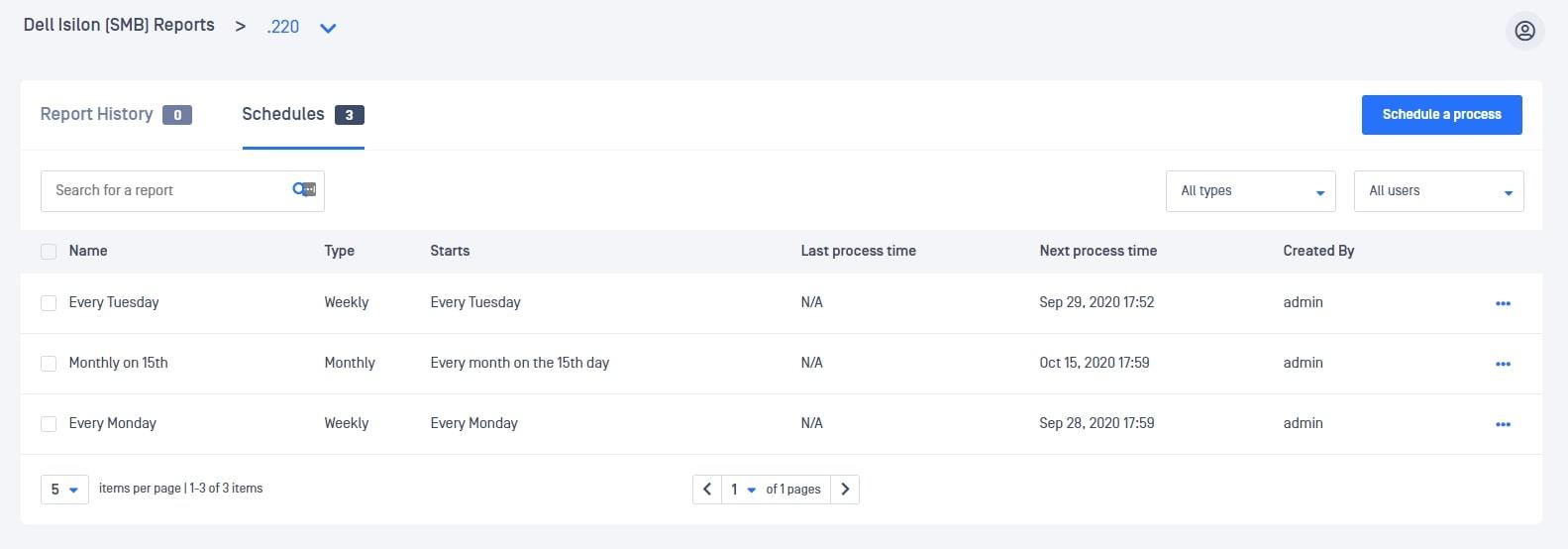Check the Every Tuesday row checkbox
1568x549 pixels.
49,303
